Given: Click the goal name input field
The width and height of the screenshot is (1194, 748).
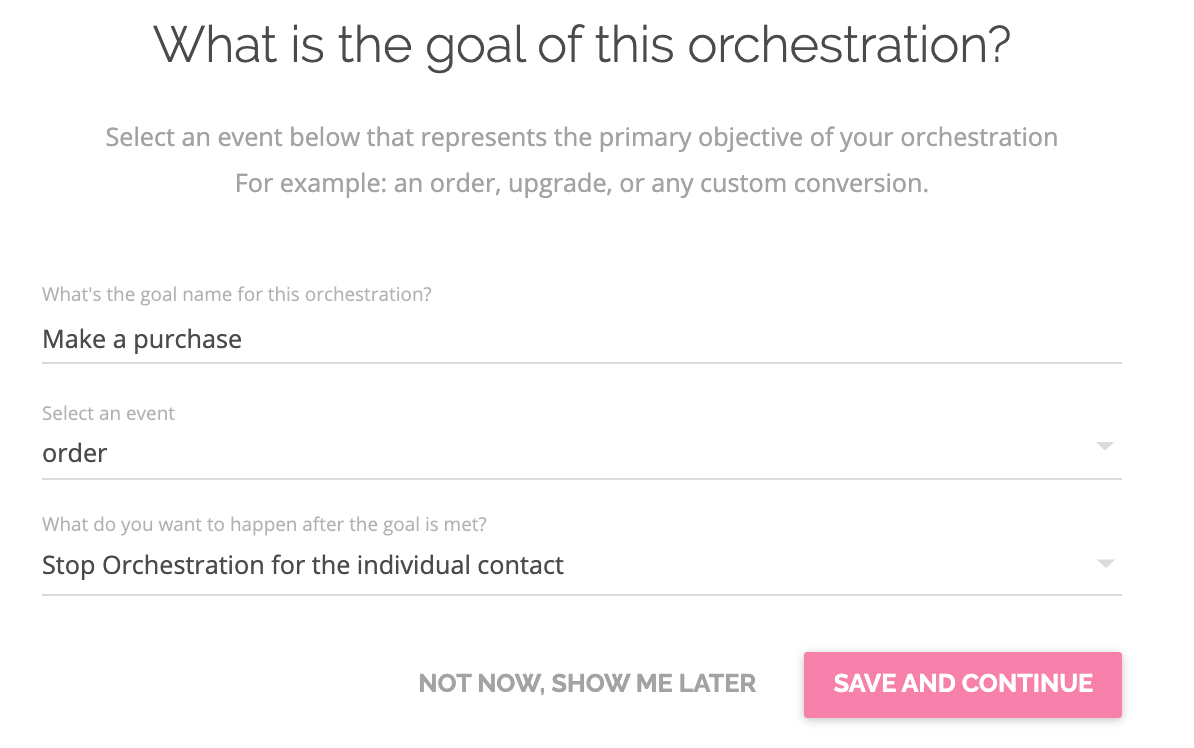Looking at the screenshot, I should [x=580, y=340].
